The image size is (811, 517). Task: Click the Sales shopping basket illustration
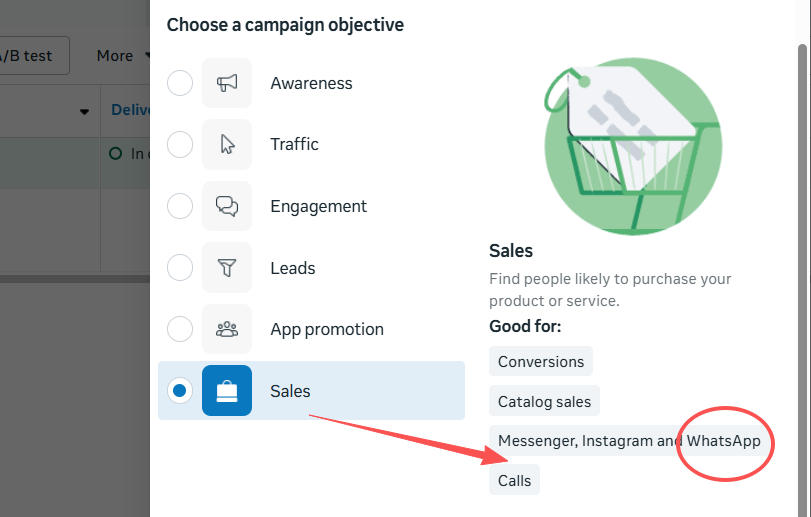pyautogui.click(x=633, y=147)
